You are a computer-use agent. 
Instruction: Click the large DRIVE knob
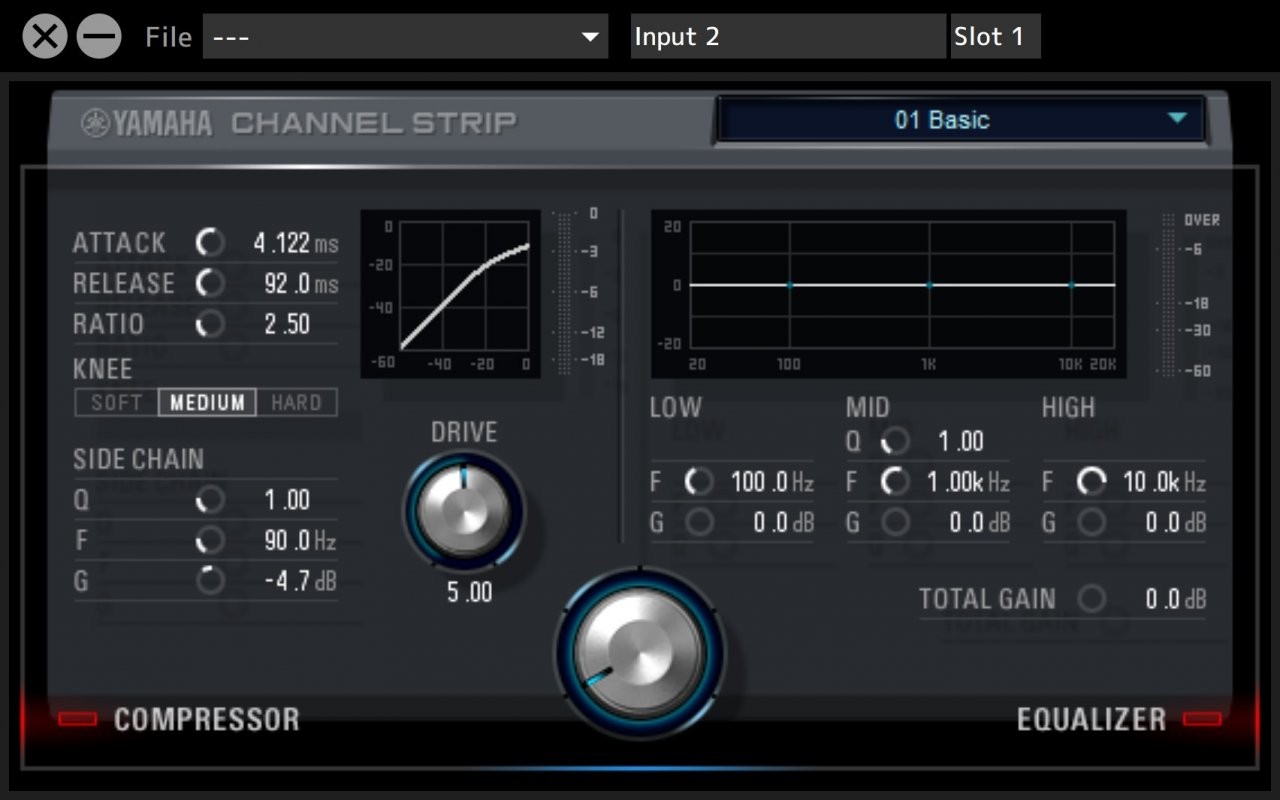[x=463, y=510]
